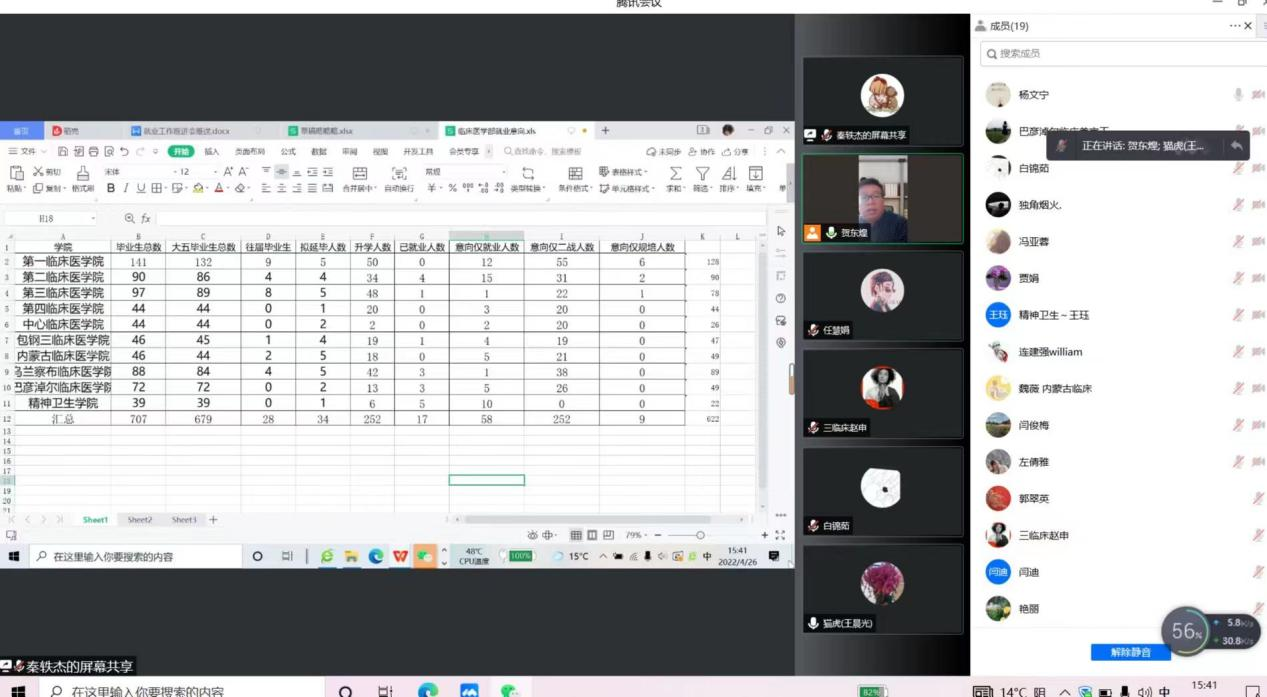This screenshot has height=697, width=1267.
Task: Select the Format Painter brush icon
Action: (83, 173)
